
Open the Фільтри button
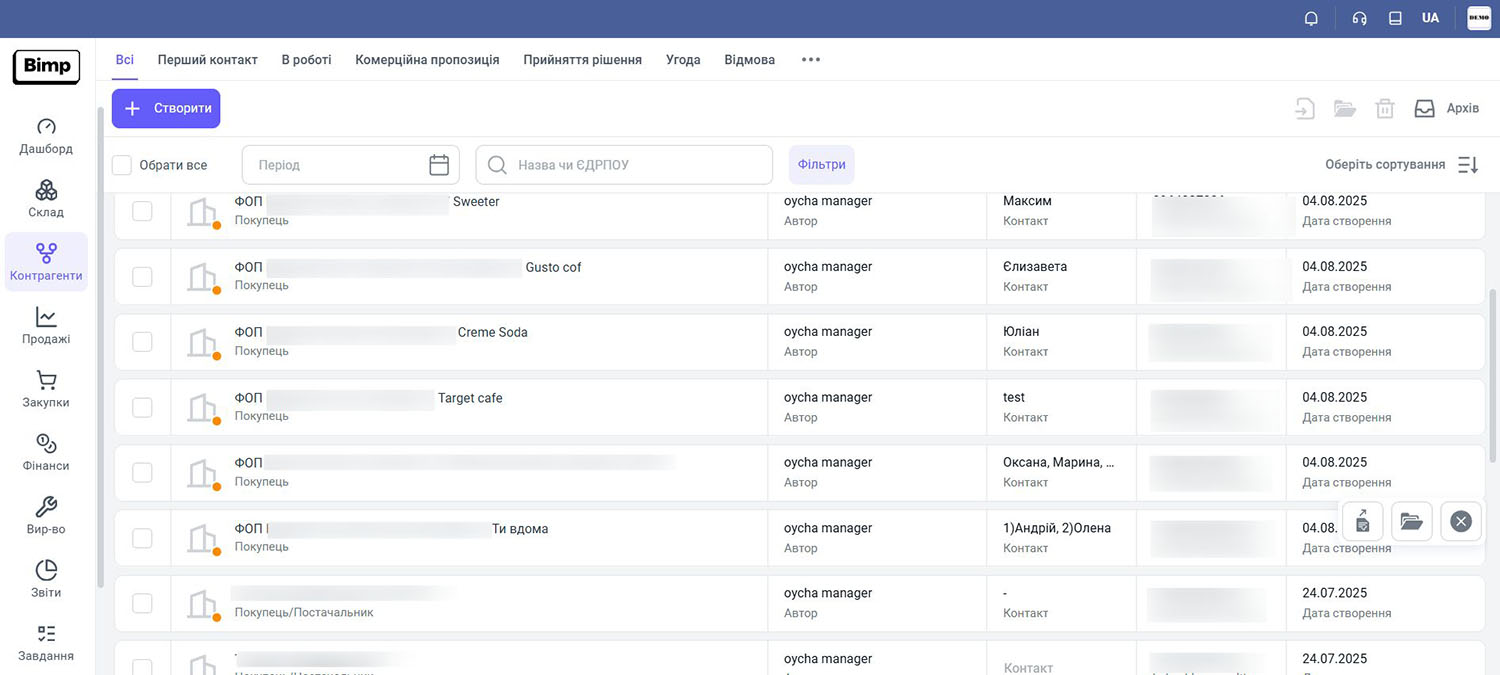[x=822, y=165]
